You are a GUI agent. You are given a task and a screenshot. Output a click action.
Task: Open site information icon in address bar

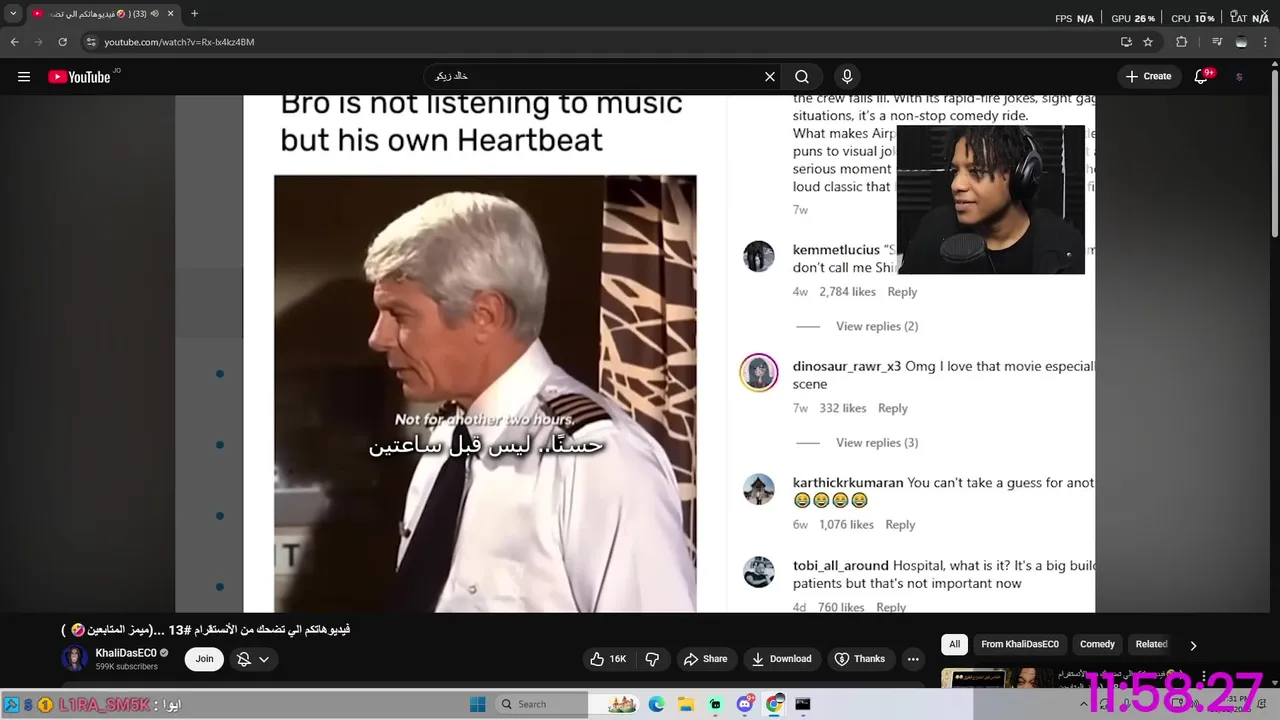click(x=91, y=42)
